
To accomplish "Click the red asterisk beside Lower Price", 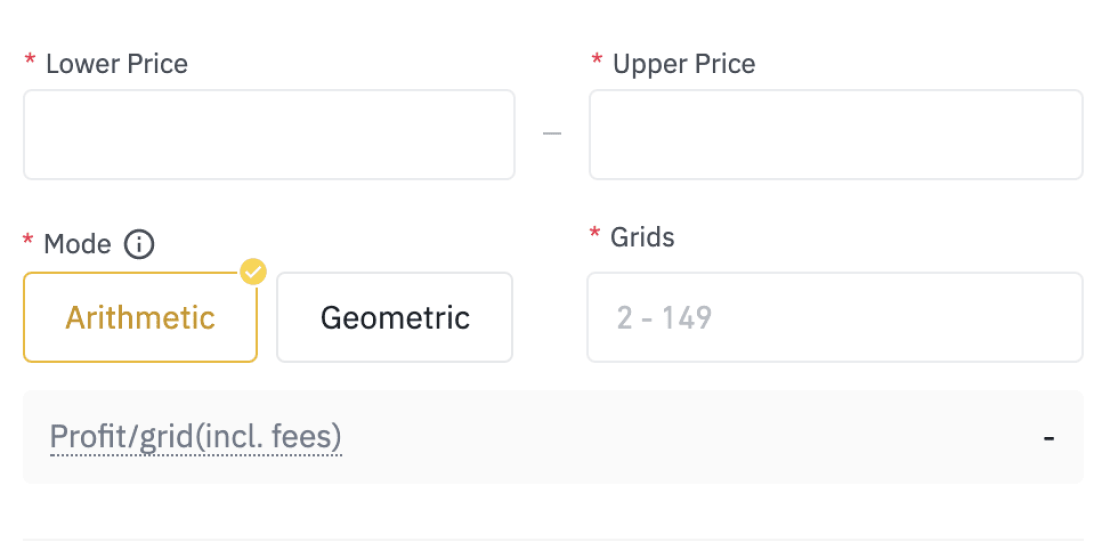I will point(30,62).
